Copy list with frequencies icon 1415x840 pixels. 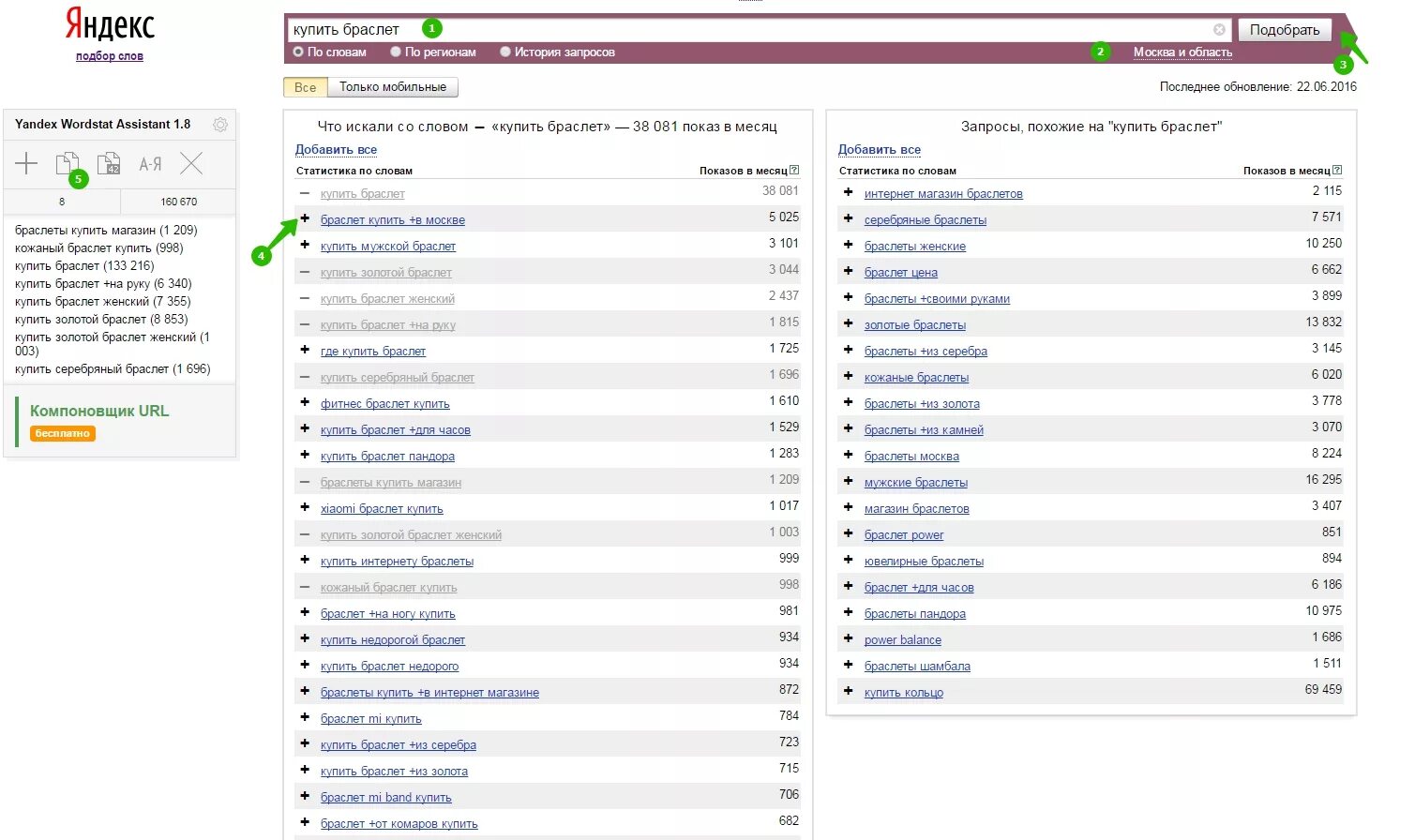click(x=109, y=164)
